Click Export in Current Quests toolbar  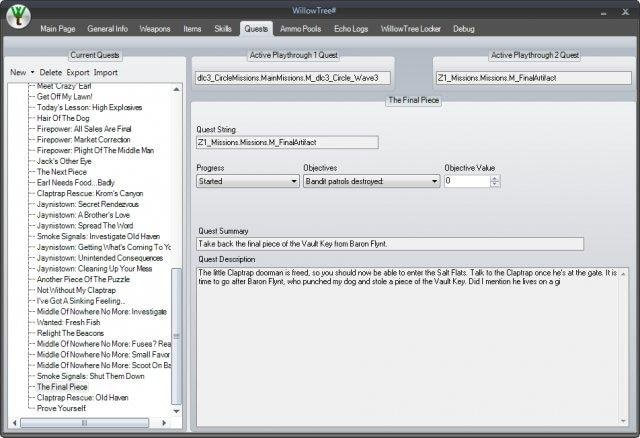(78, 72)
